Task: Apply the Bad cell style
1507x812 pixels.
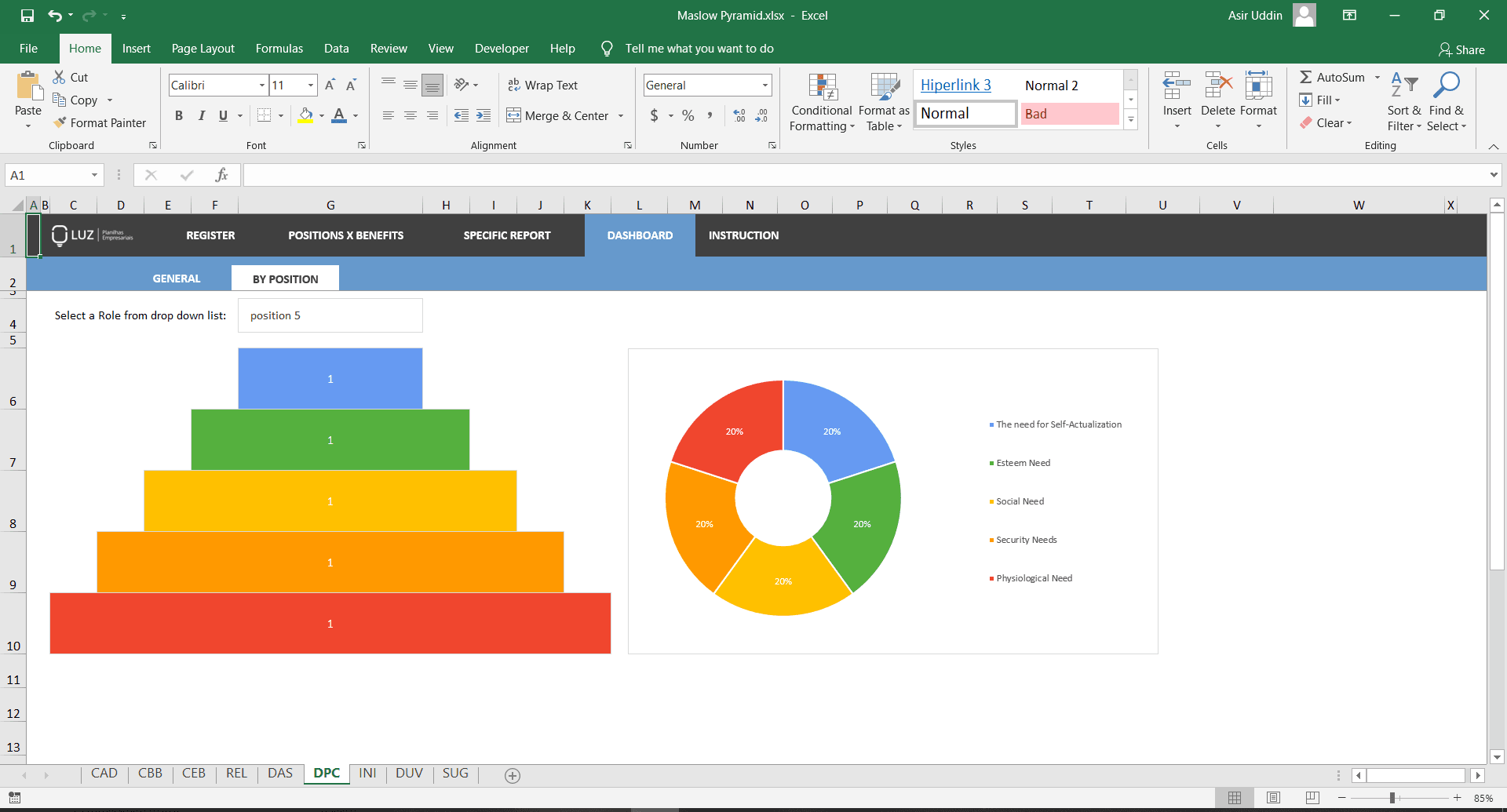Action: (1069, 114)
